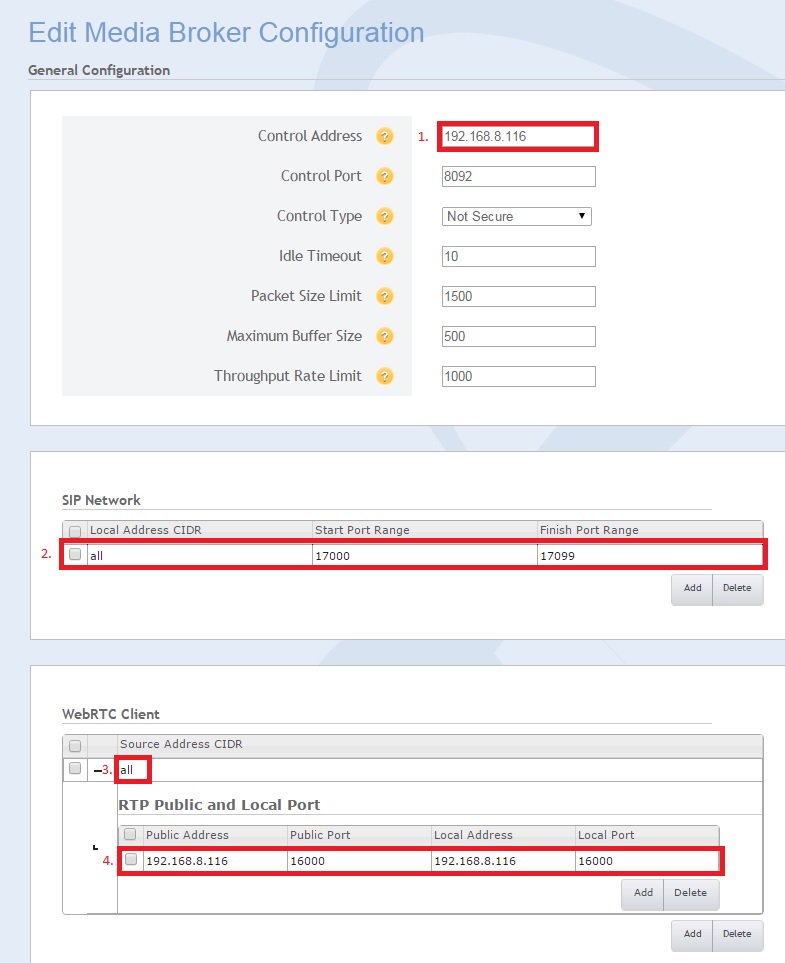
Task: Click the Maximum Buffer Size field
Action: (518, 336)
